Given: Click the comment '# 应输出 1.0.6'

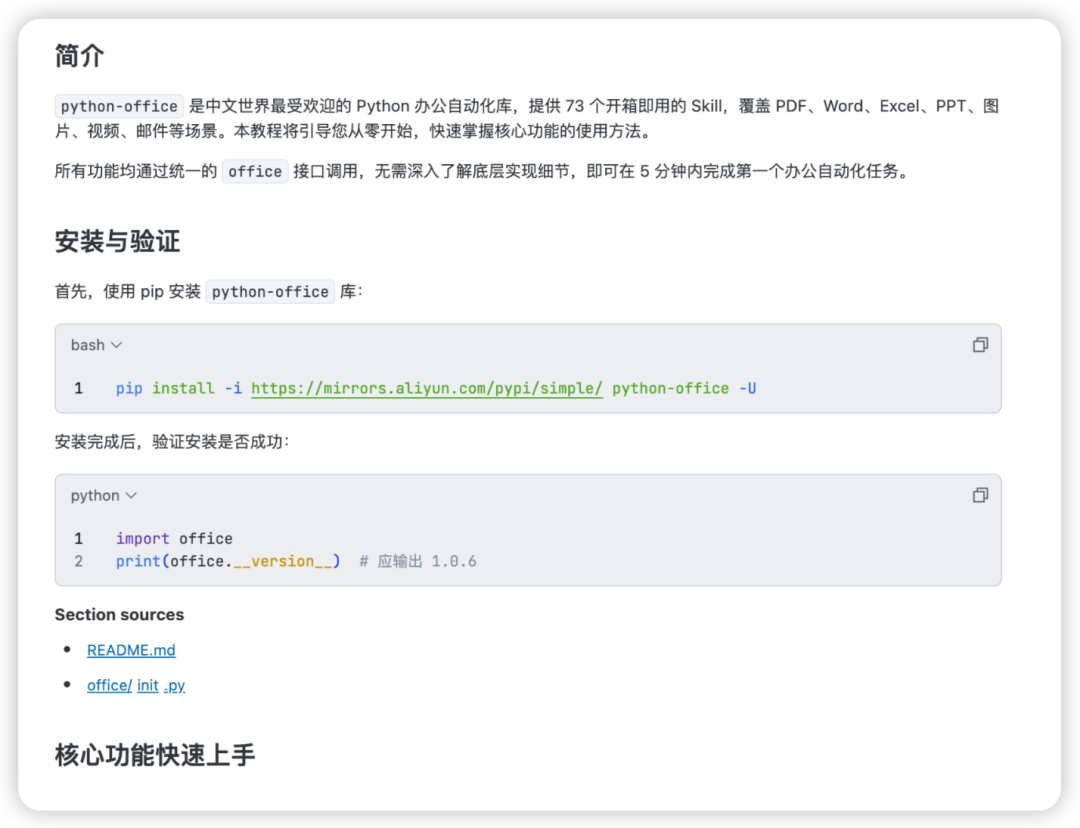Looking at the screenshot, I should (418, 561).
